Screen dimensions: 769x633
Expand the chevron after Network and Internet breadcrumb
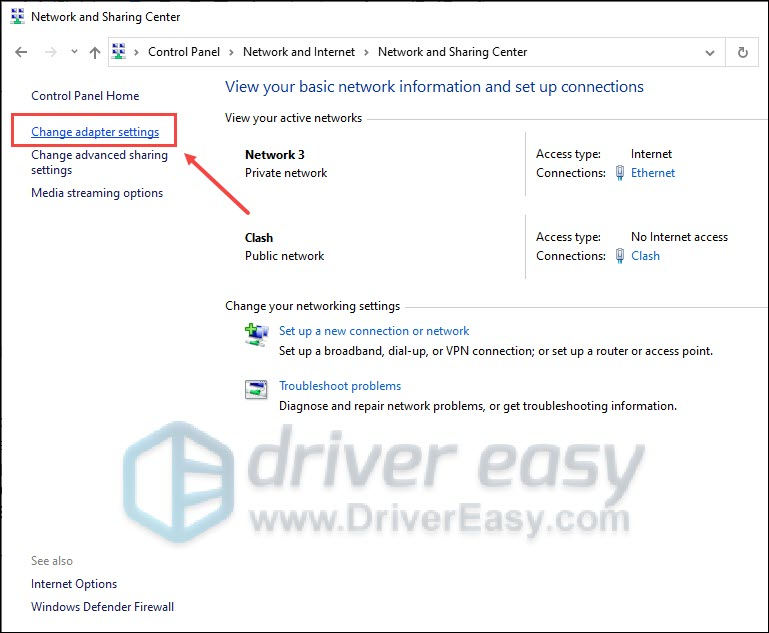click(x=368, y=52)
